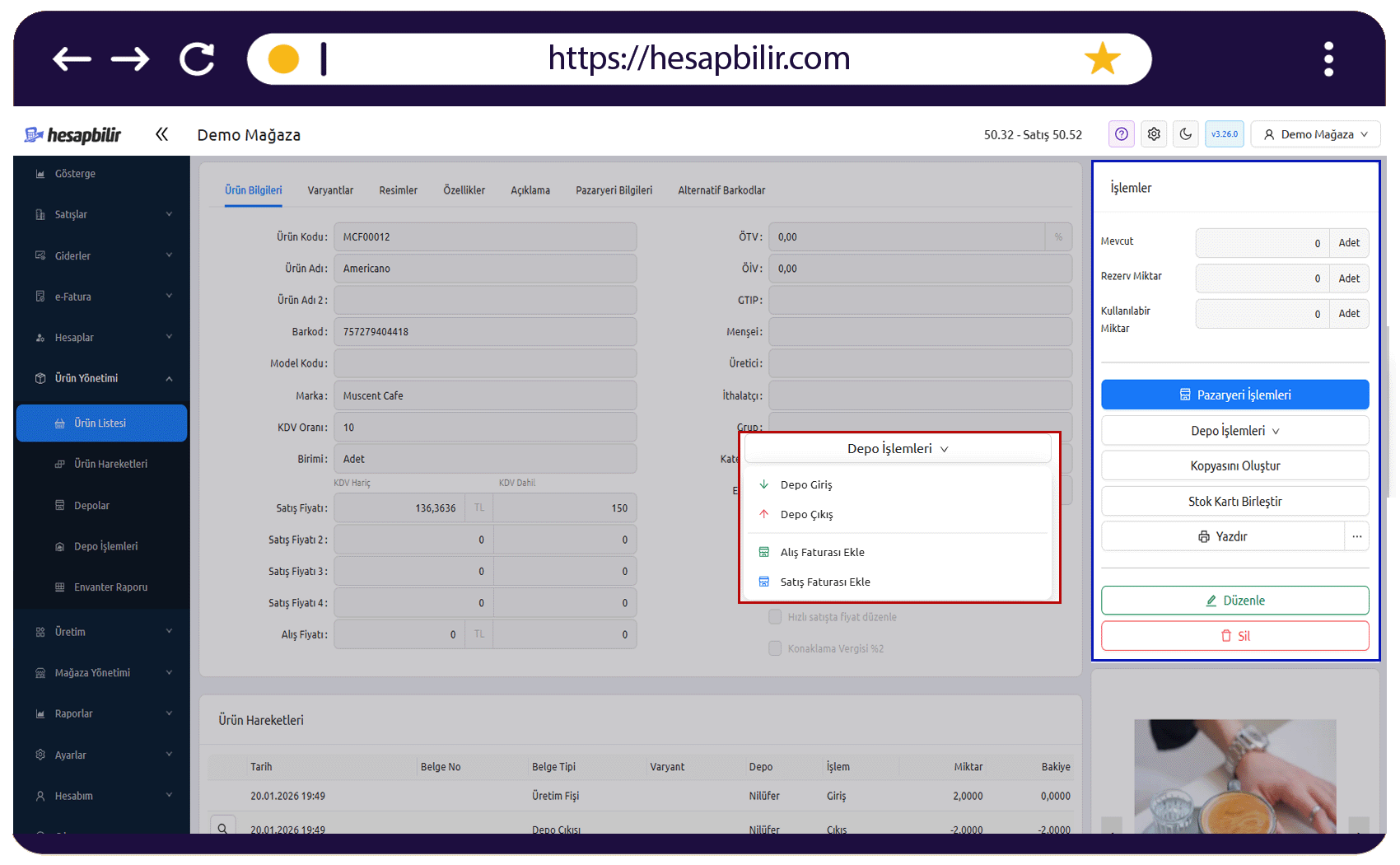Collapse sidebar with double chevron icon
The height and width of the screenshot is (865, 1400).
[x=161, y=134]
